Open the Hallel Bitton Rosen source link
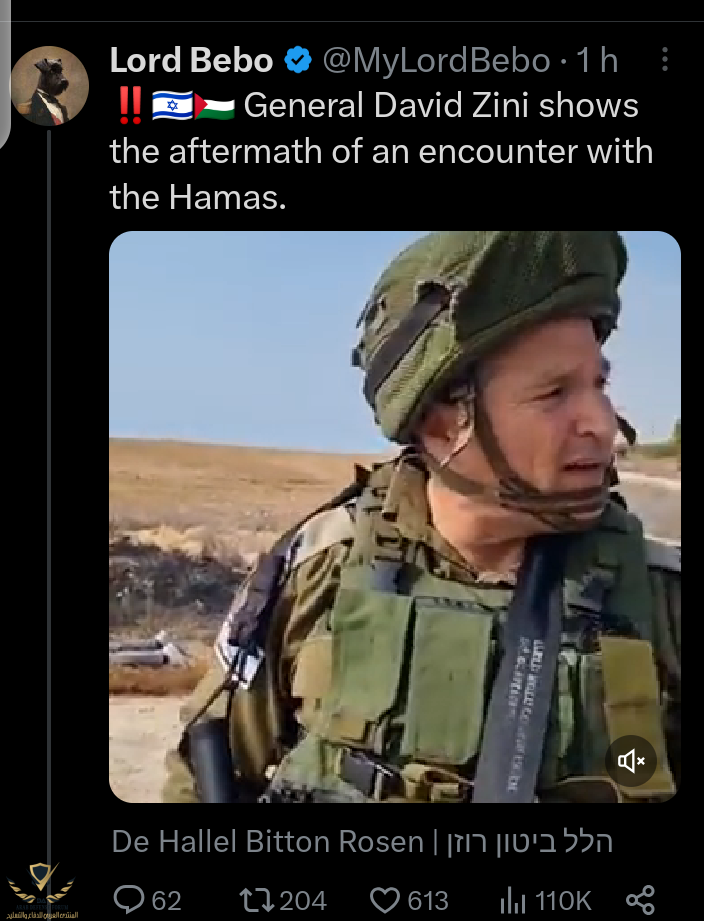This screenshot has height=921, width=704. pos(362,841)
